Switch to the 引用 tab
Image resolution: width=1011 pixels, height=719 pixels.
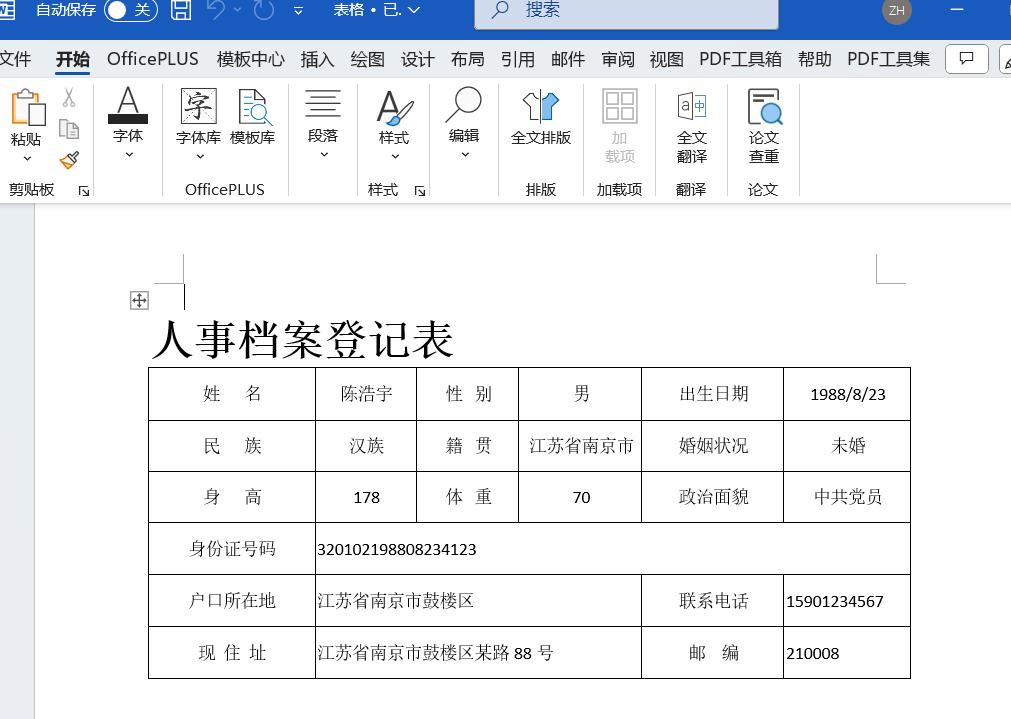click(x=518, y=59)
